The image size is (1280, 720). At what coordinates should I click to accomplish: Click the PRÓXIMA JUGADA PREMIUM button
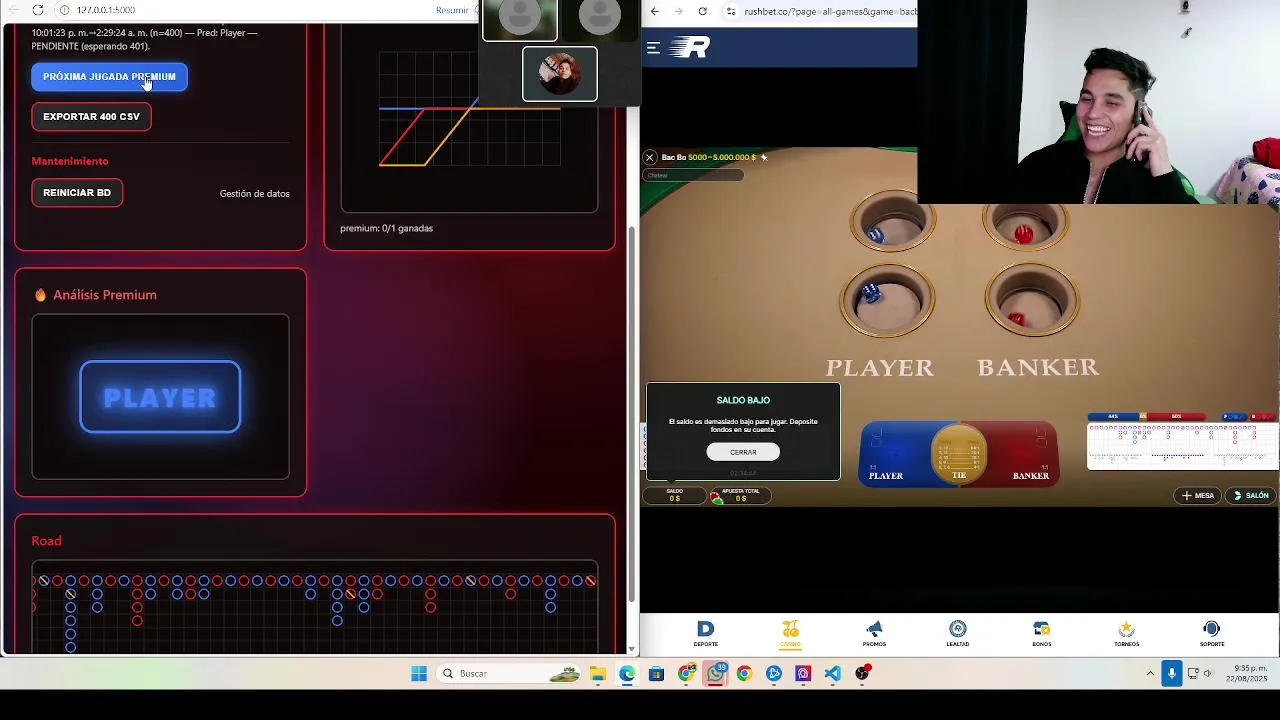point(109,77)
